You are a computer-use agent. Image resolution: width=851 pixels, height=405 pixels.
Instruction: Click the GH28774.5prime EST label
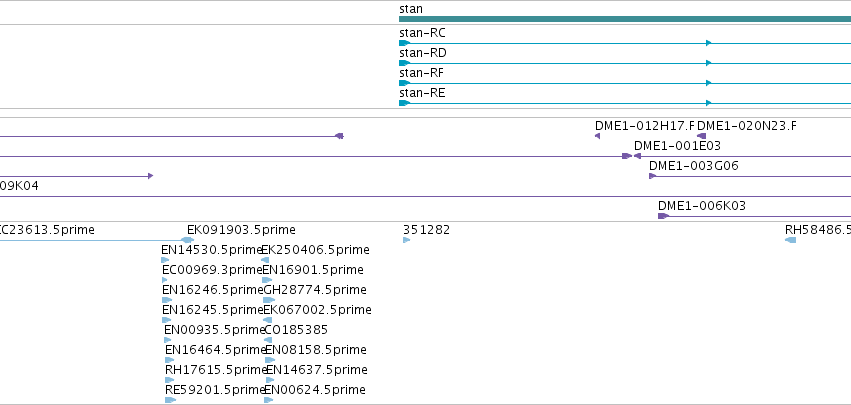pyautogui.click(x=315, y=290)
